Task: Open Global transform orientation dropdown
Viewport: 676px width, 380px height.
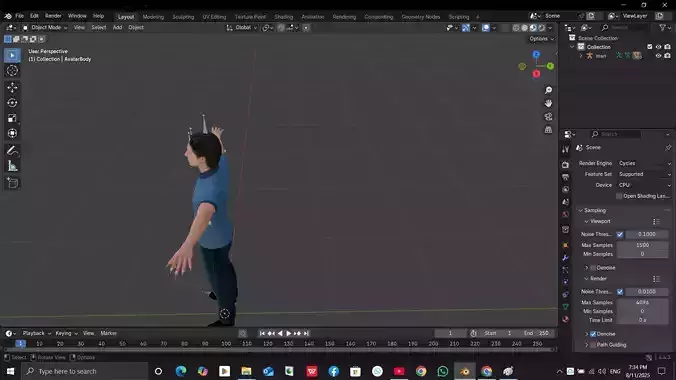Action: point(241,28)
